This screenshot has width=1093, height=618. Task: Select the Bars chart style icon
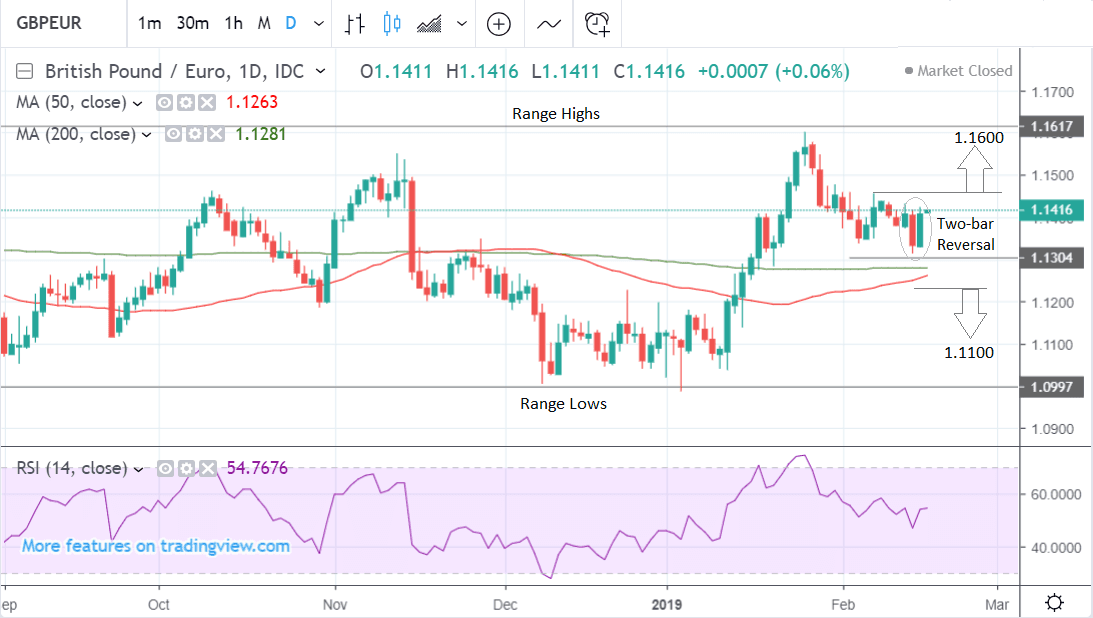click(355, 23)
